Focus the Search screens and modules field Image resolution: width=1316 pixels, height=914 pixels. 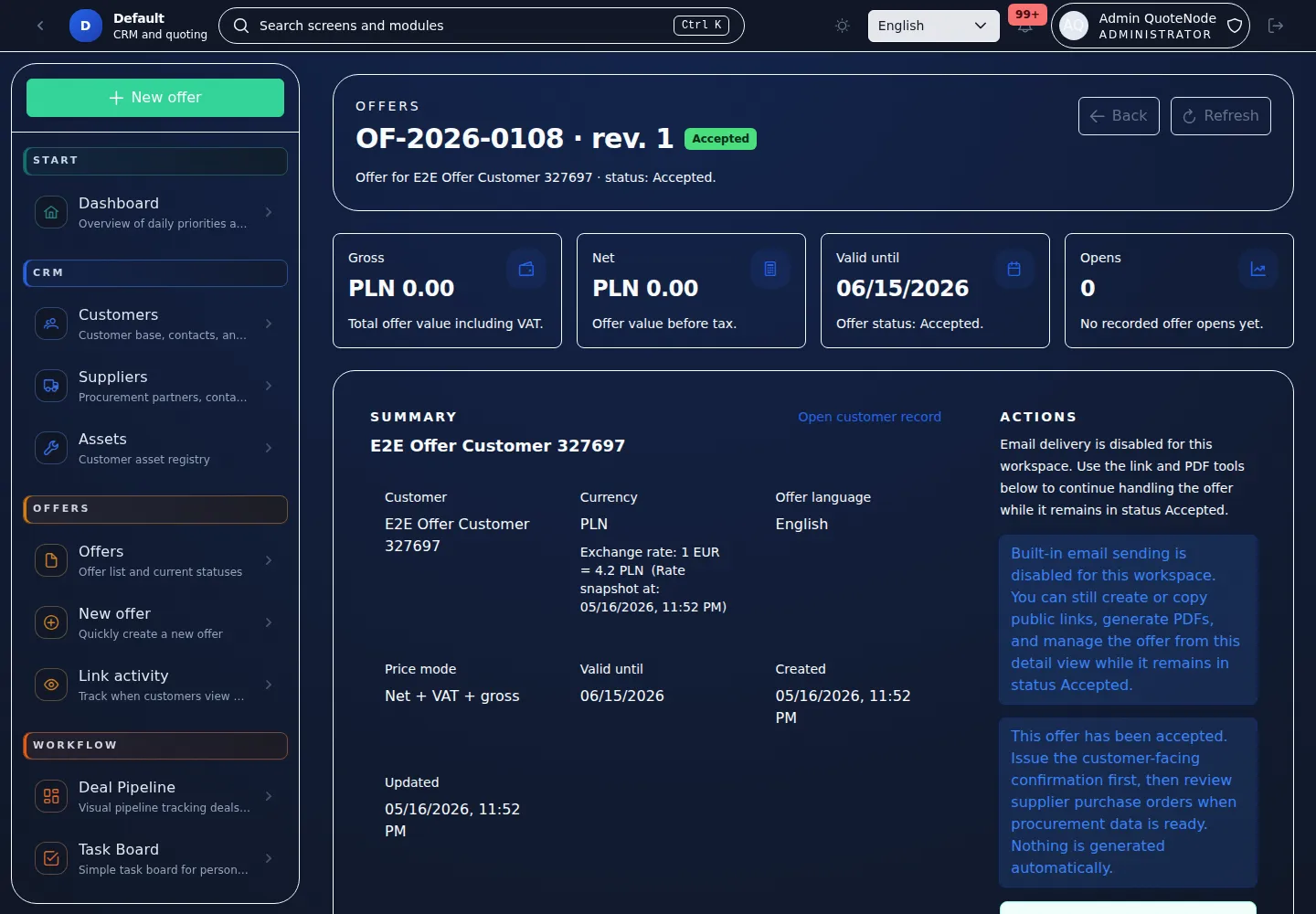(x=482, y=26)
